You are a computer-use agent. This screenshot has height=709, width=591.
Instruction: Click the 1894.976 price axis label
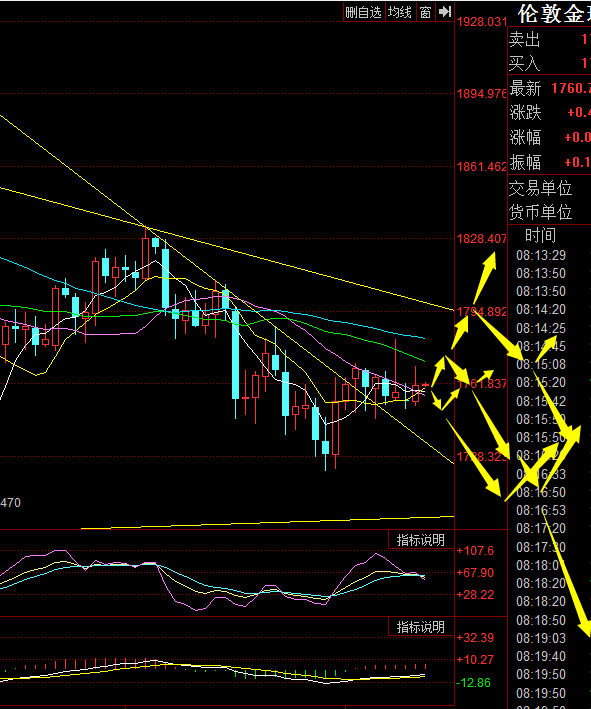click(x=482, y=94)
